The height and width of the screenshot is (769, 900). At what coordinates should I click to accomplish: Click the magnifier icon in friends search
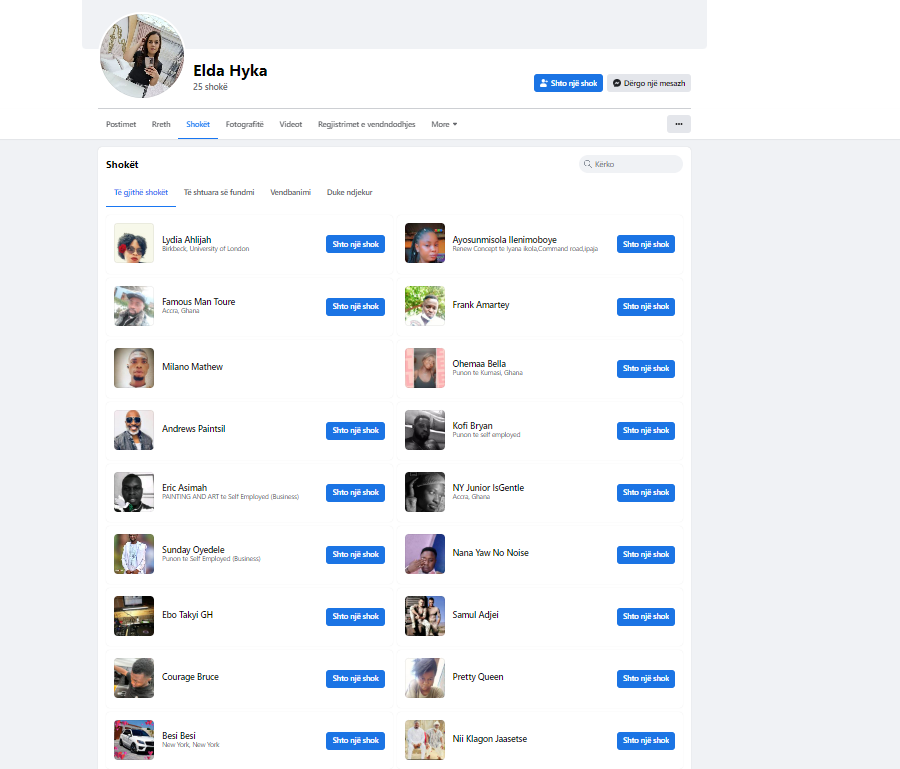tap(587, 164)
